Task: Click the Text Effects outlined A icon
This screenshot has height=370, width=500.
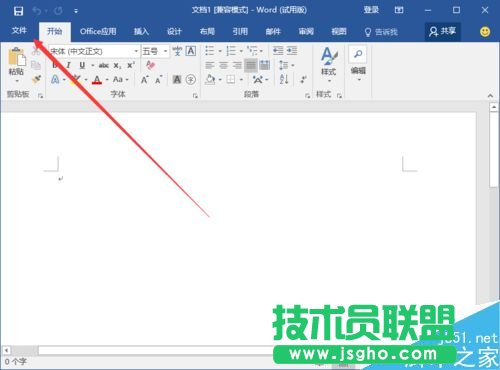Action: point(55,79)
